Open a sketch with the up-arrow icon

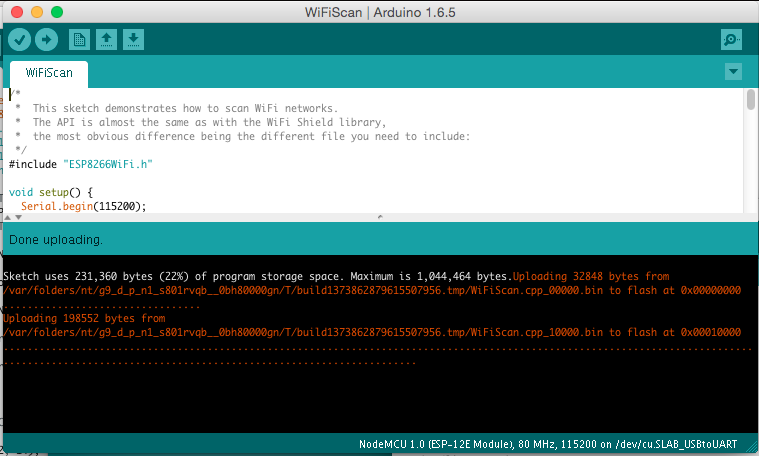click(106, 40)
